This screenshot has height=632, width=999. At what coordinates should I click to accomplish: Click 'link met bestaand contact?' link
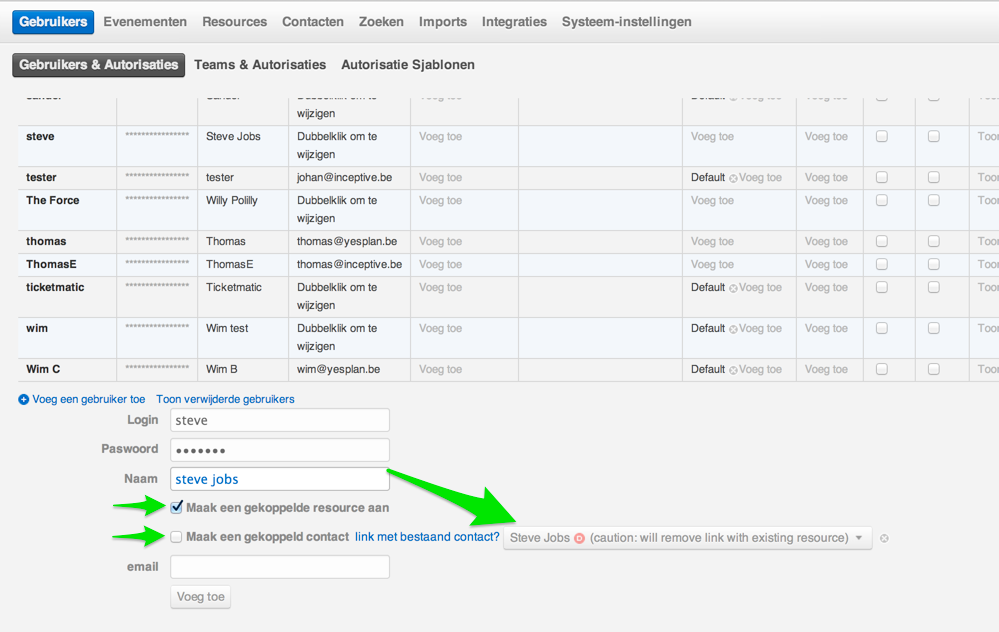427,537
